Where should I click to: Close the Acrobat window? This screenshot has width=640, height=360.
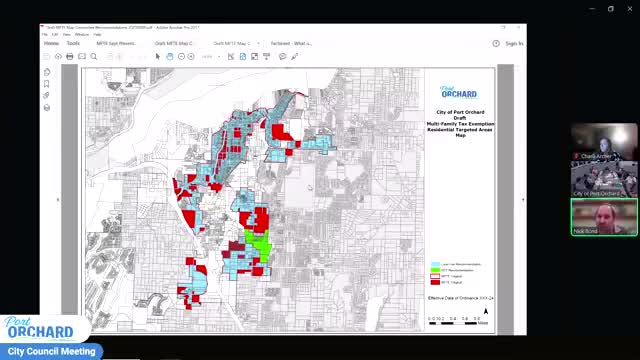518,27
